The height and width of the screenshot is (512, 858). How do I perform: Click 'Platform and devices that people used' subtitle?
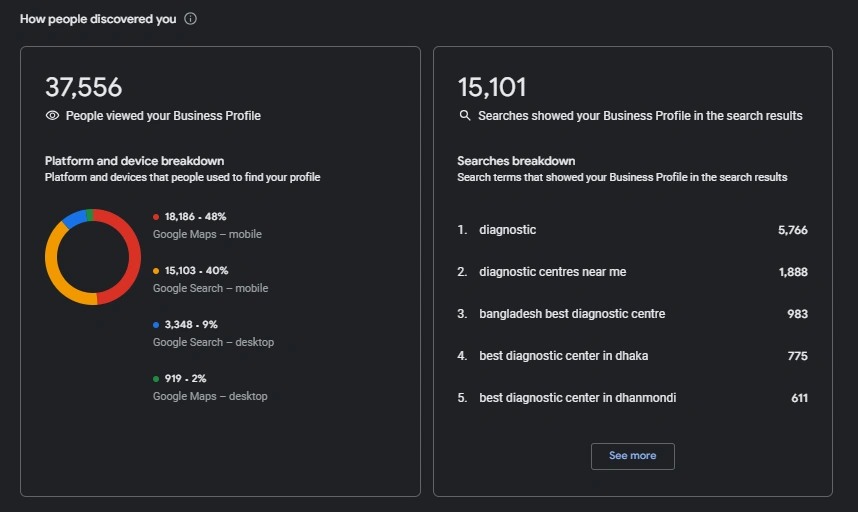182,177
